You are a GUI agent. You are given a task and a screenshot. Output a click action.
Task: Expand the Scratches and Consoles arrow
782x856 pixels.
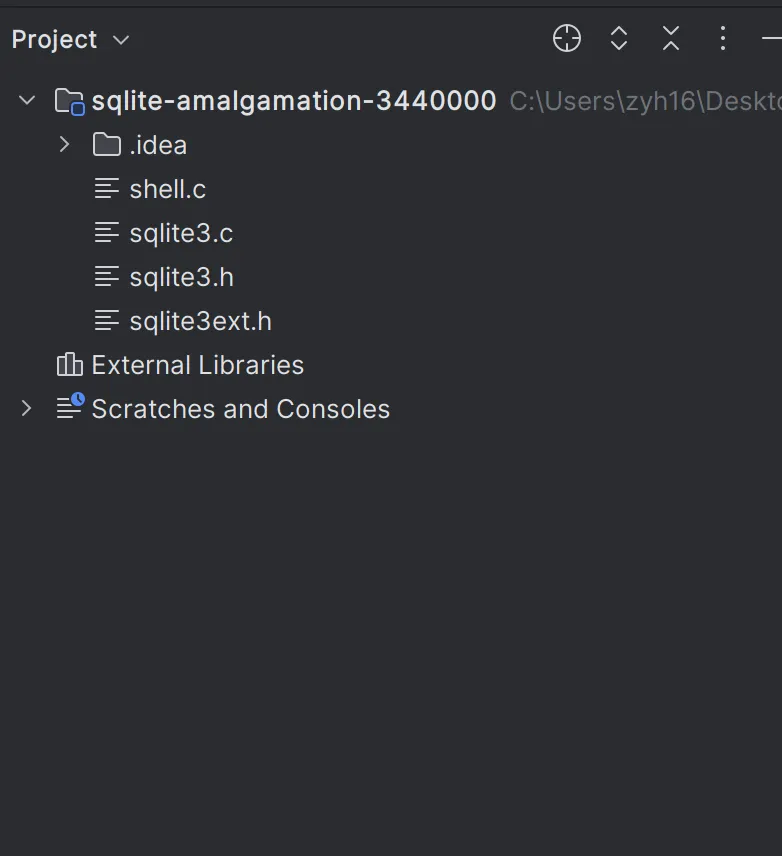[27, 408]
